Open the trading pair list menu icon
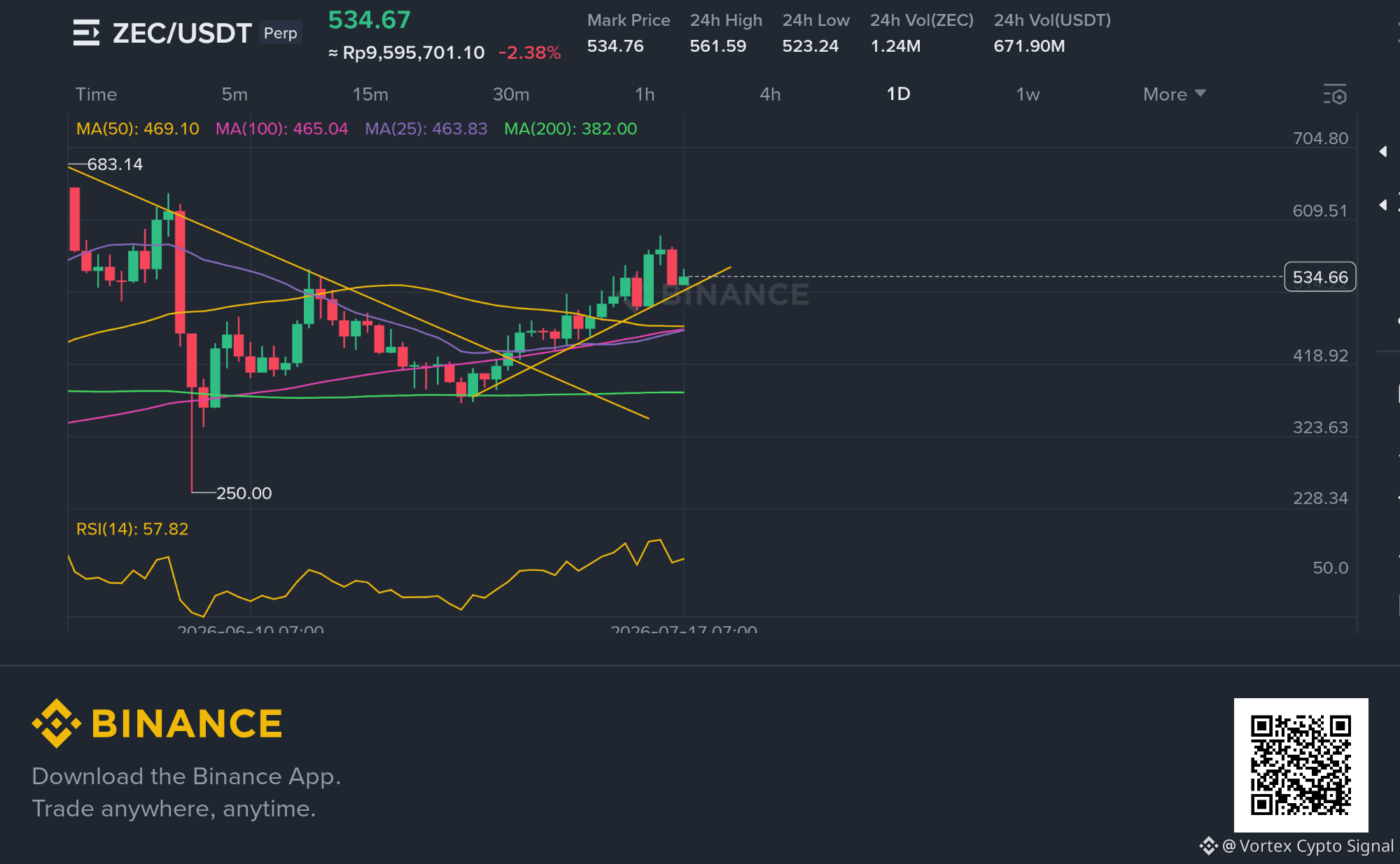This screenshot has width=1400, height=864. point(86,33)
